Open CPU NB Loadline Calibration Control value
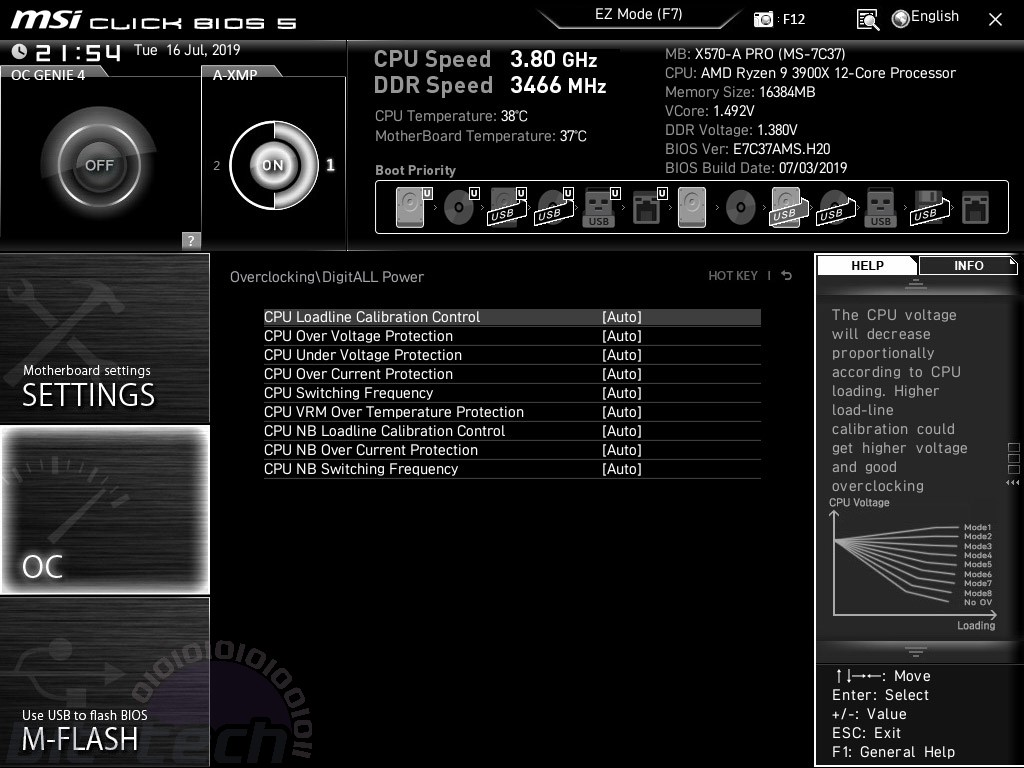Image resolution: width=1024 pixels, height=768 pixels. coord(622,431)
